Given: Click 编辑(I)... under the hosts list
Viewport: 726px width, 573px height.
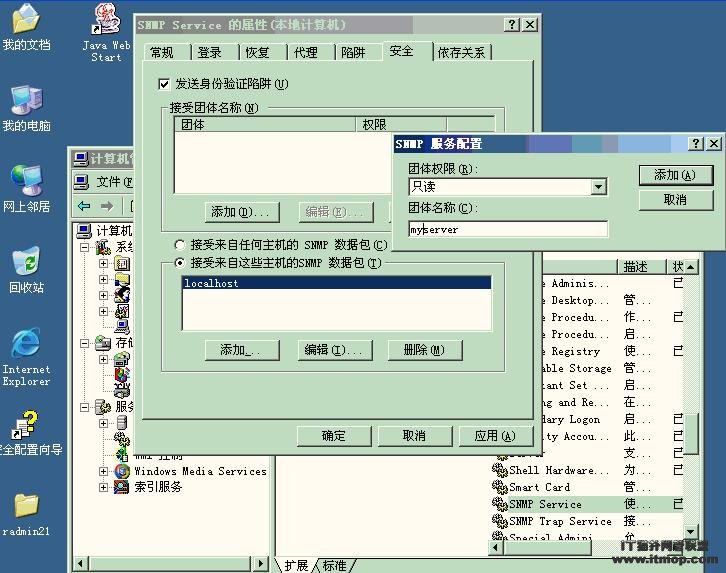Looking at the screenshot, I should 334,350.
